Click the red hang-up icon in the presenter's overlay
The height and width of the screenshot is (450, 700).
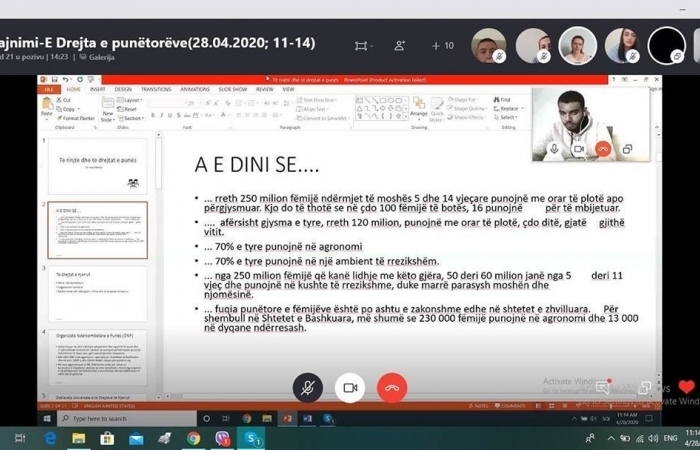[602, 148]
